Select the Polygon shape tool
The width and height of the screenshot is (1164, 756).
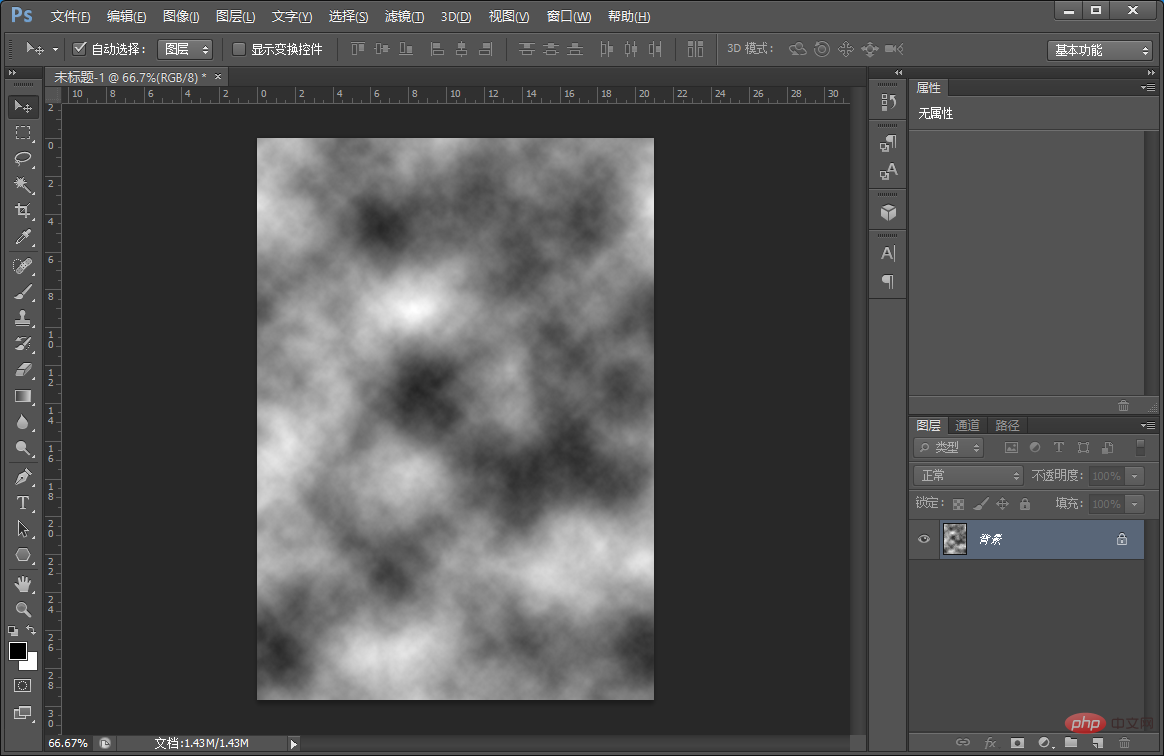coord(23,555)
